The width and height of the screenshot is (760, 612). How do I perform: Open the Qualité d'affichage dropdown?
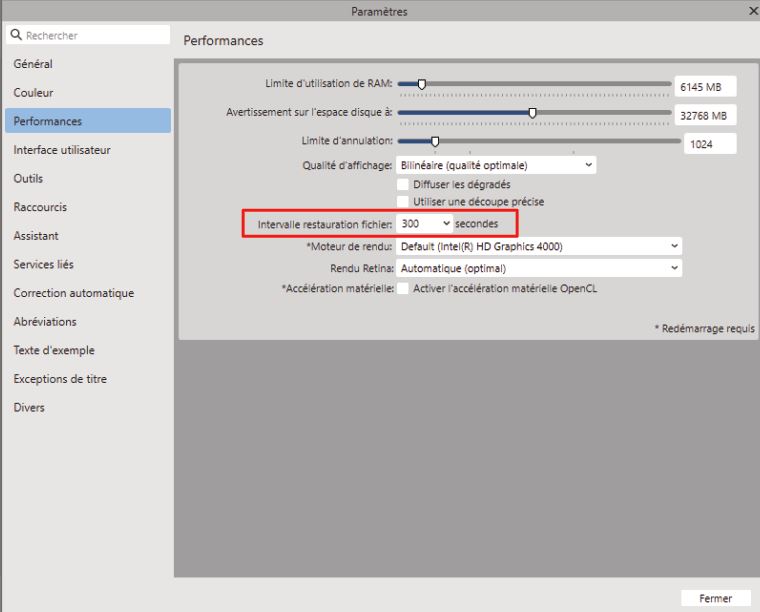pos(496,165)
